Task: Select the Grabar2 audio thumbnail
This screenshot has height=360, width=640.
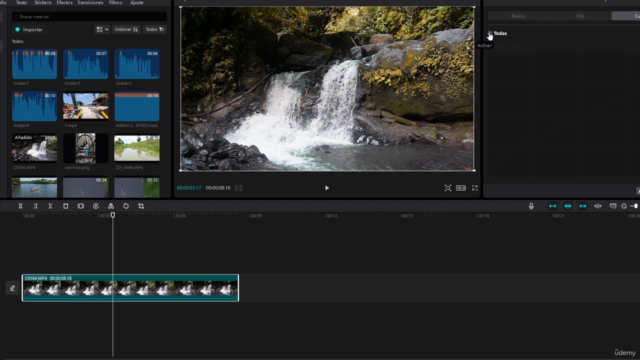Action: 86,64
